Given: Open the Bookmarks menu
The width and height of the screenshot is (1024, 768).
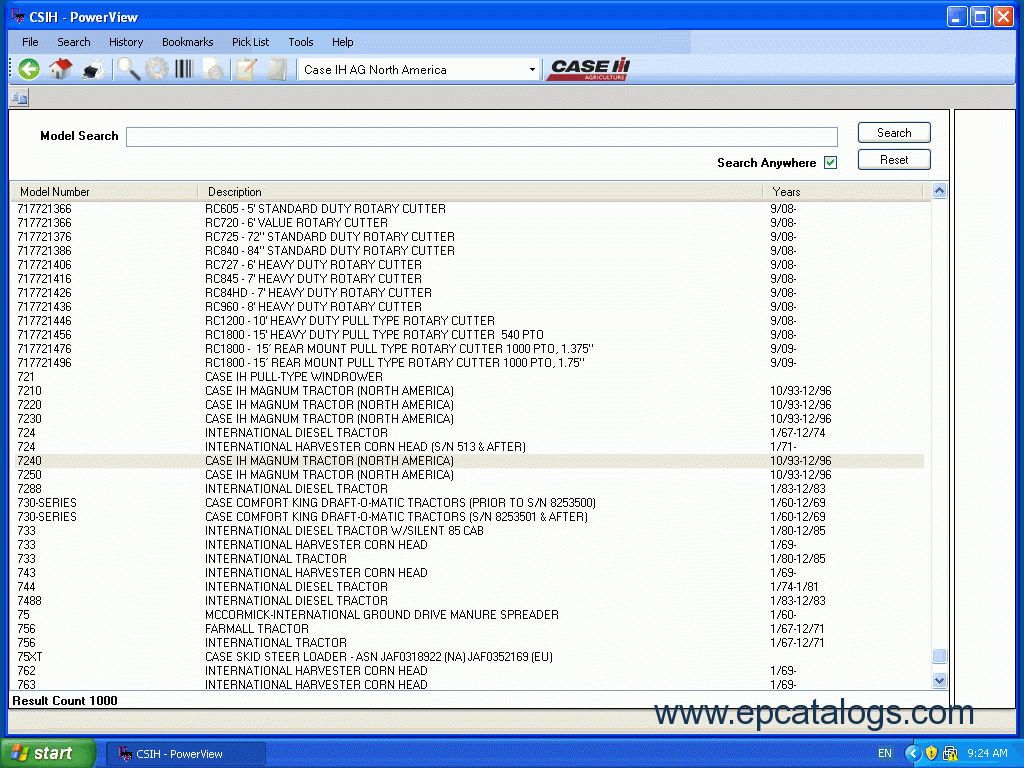Looking at the screenshot, I should tap(187, 42).
